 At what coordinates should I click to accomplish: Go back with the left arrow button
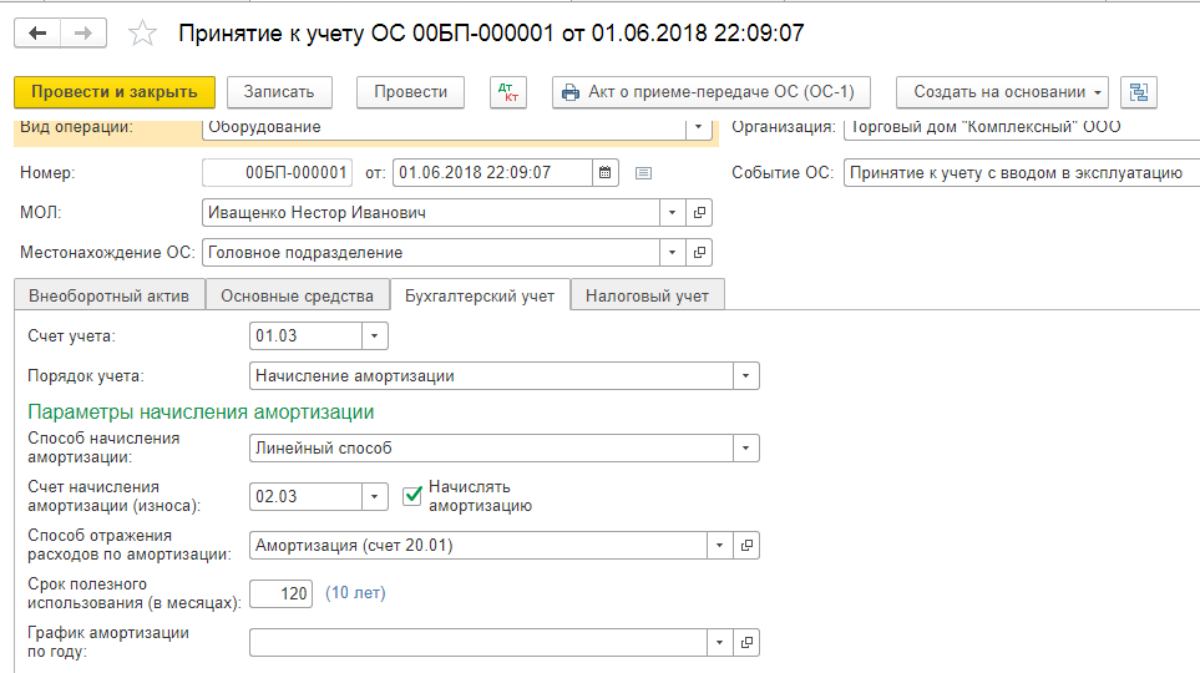[x=37, y=33]
